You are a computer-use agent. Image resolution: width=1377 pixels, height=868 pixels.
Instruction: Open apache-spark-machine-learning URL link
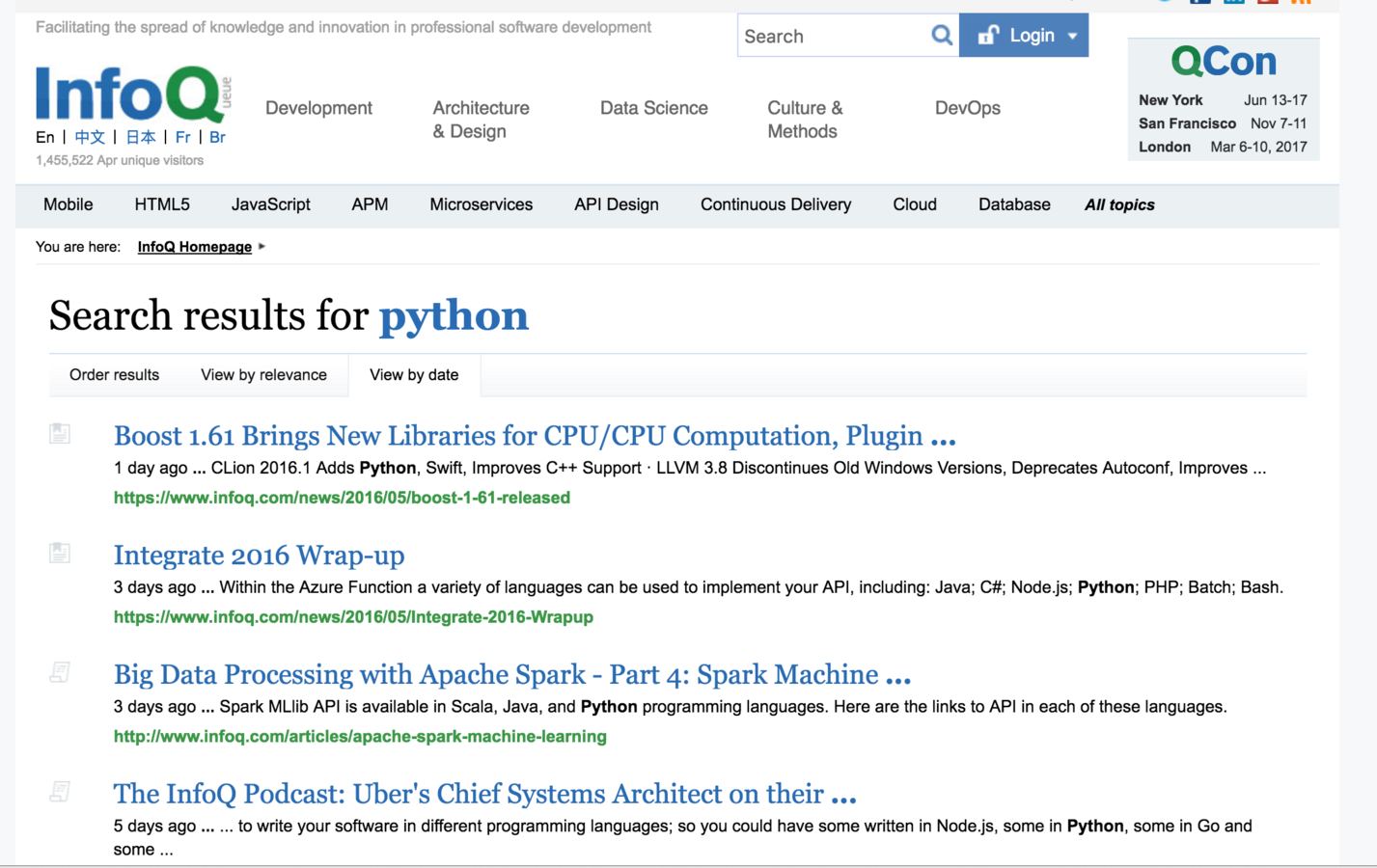click(360, 737)
